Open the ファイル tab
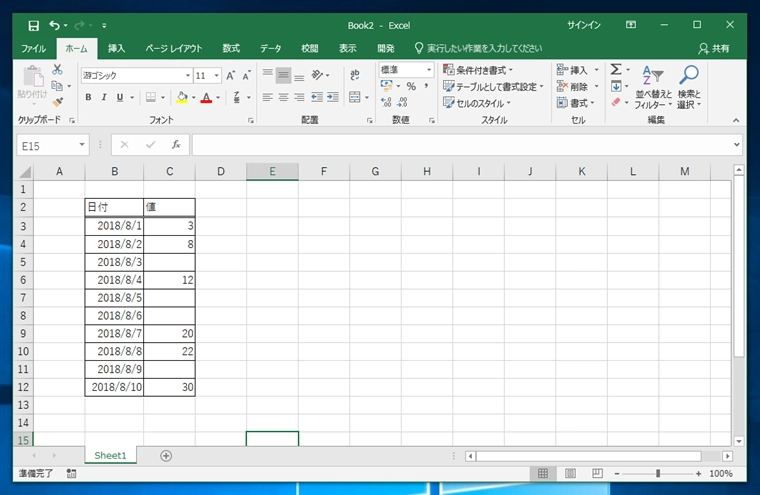The image size is (760, 495). pos(33,48)
